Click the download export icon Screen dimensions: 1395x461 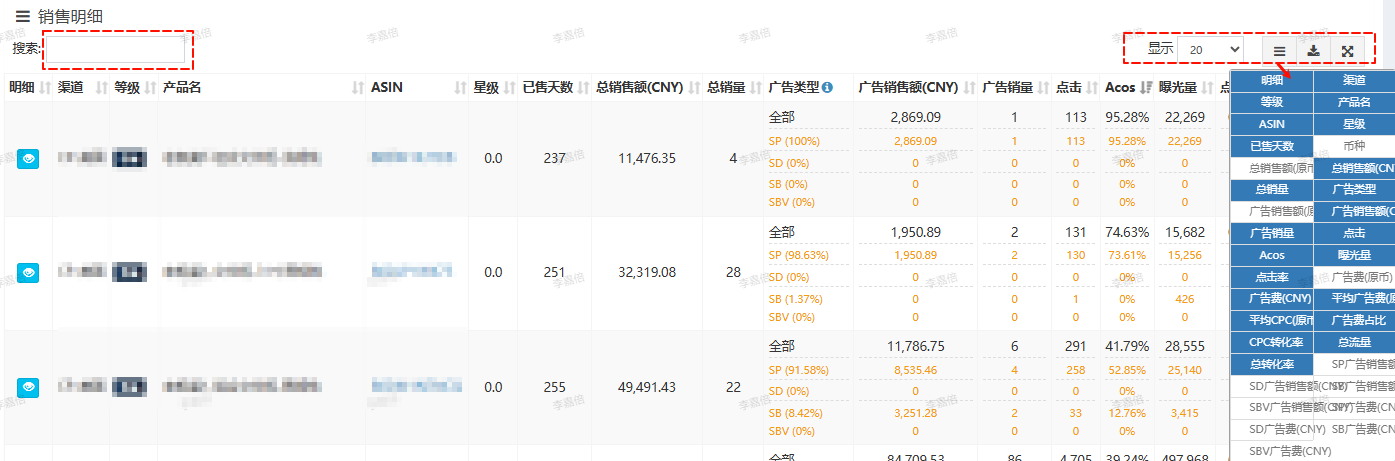point(1313,50)
